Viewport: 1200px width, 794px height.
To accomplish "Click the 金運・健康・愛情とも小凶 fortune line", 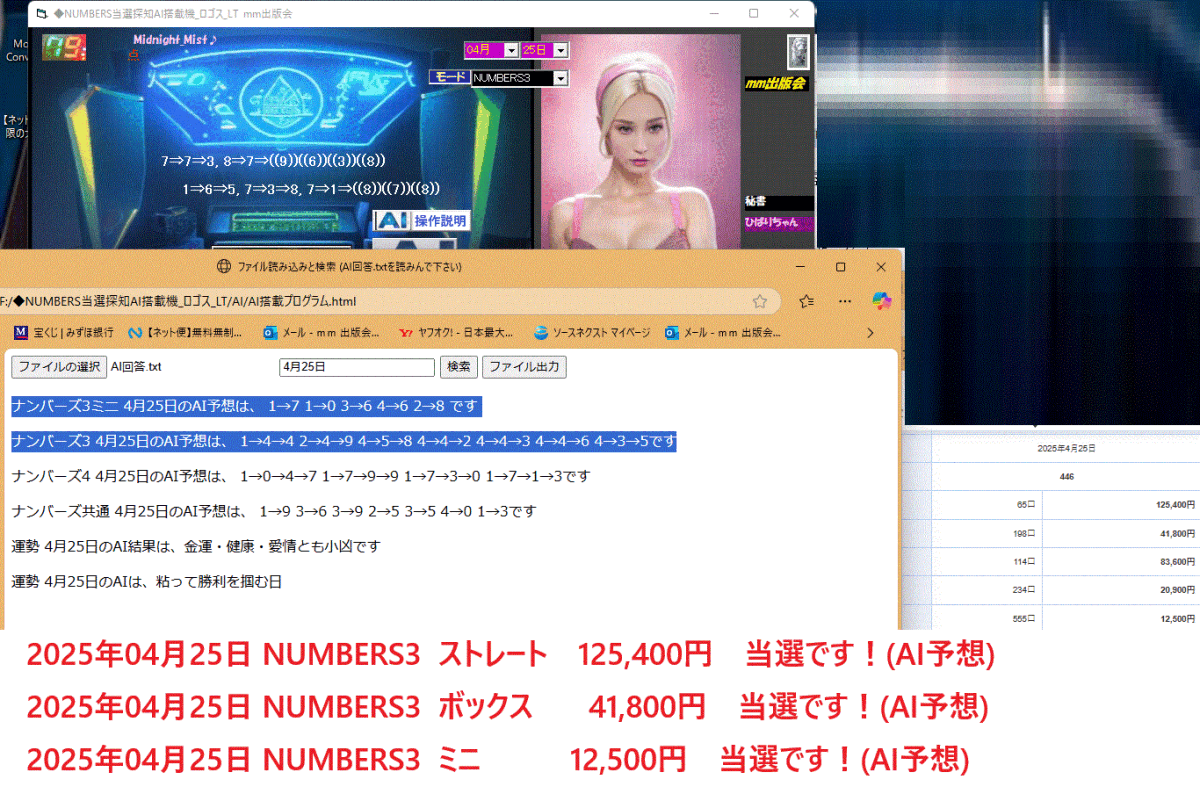I will click(196, 546).
